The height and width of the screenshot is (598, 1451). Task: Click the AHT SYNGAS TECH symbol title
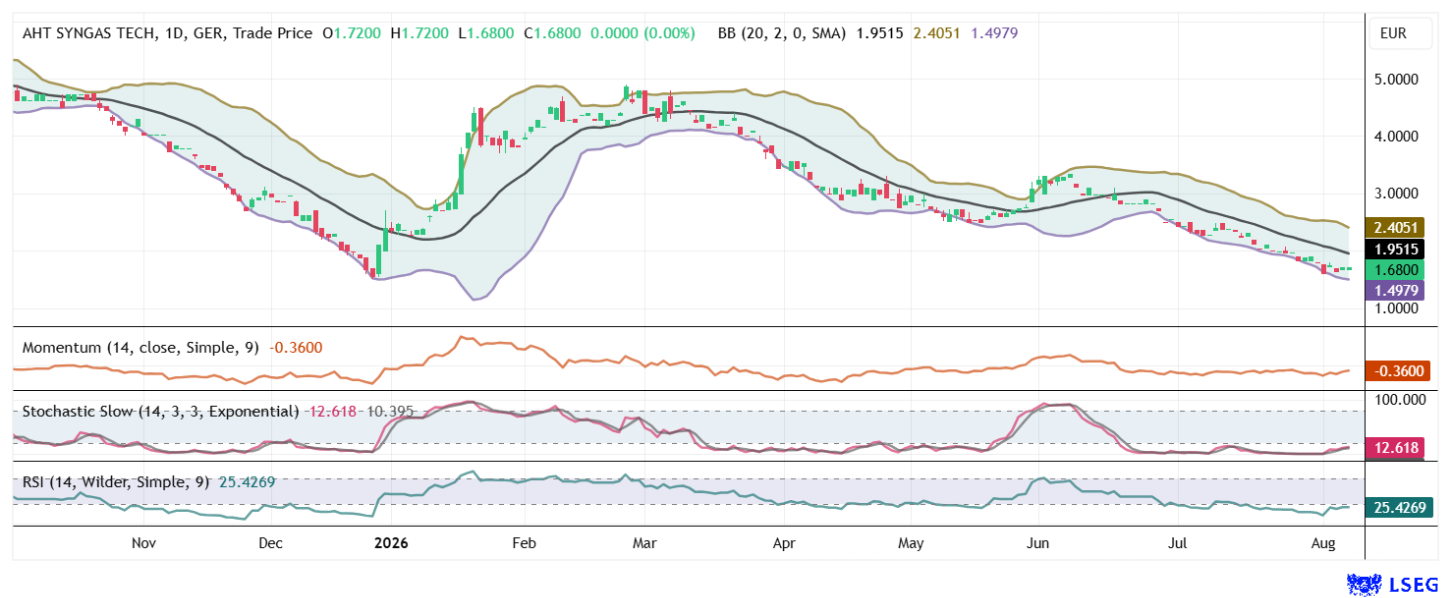pos(87,33)
